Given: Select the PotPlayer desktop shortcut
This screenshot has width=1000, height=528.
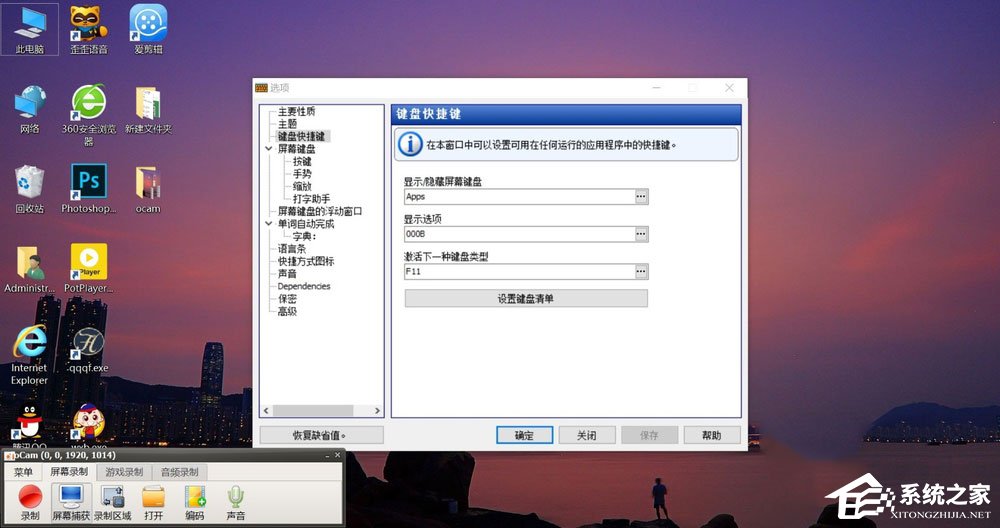Looking at the screenshot, I should (x=89, y=269).
